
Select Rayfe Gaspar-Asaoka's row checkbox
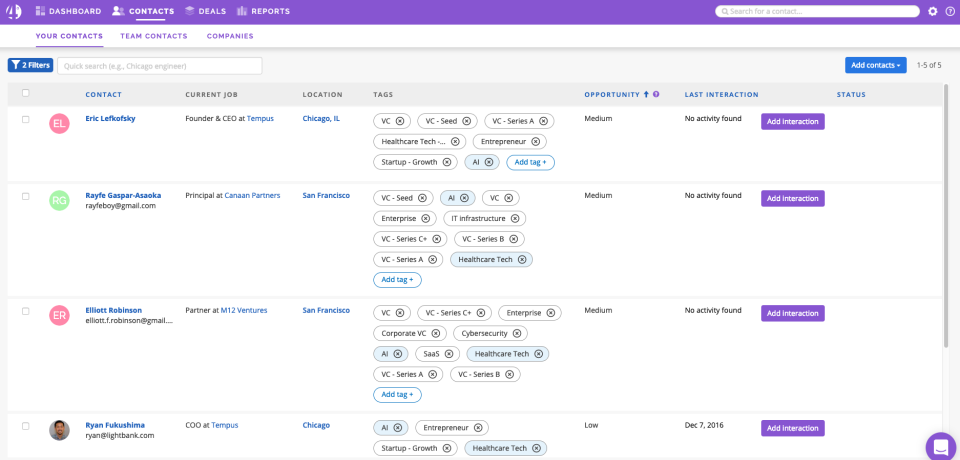click(26, 197)
